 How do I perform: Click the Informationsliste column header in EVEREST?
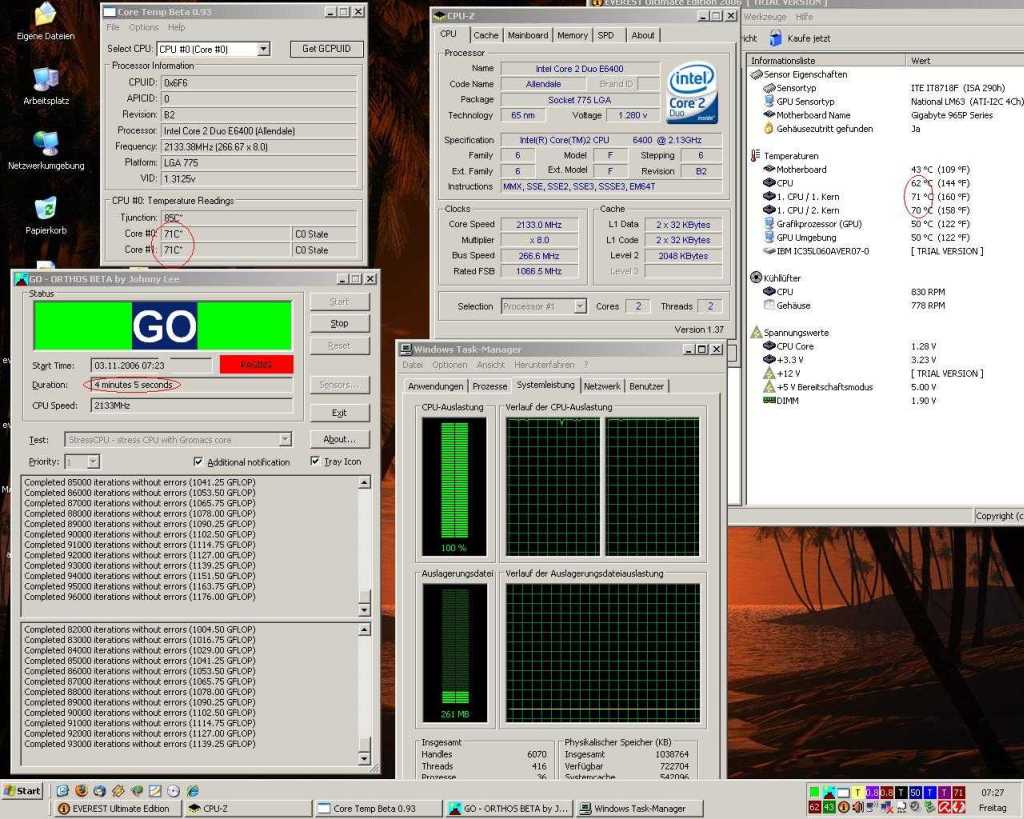[825, 61]
